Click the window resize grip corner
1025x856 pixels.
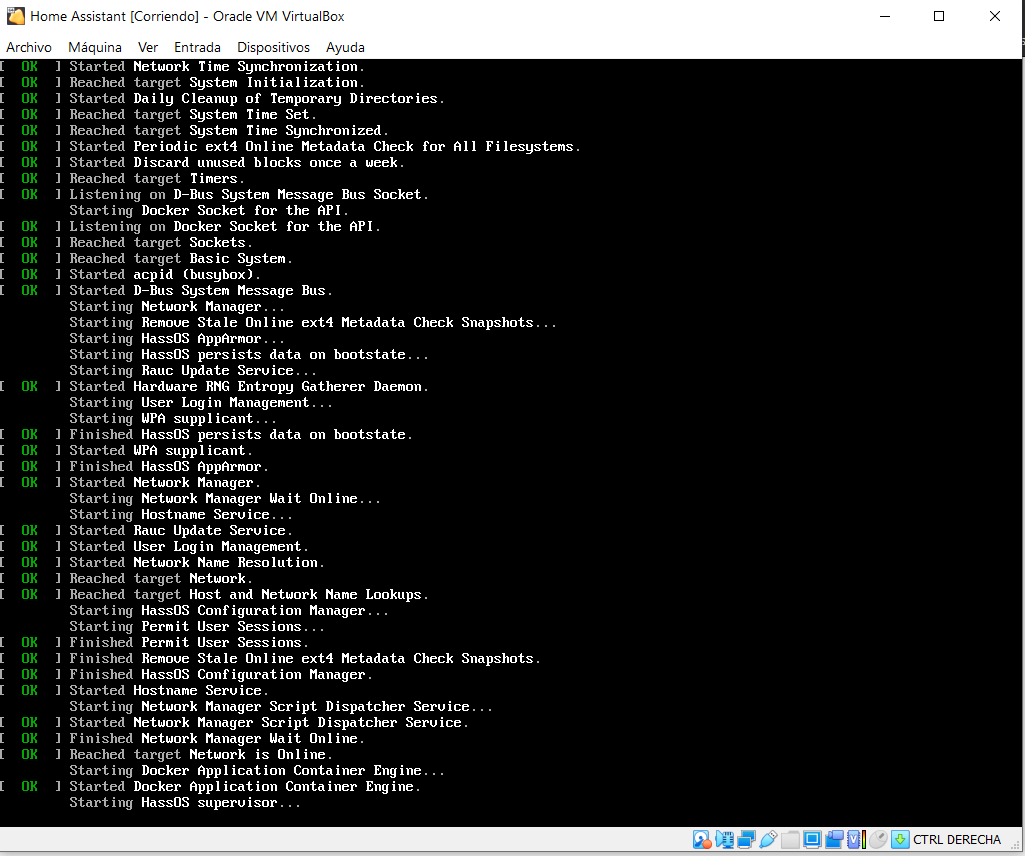pyautogui.click(x=1017, y=849)
